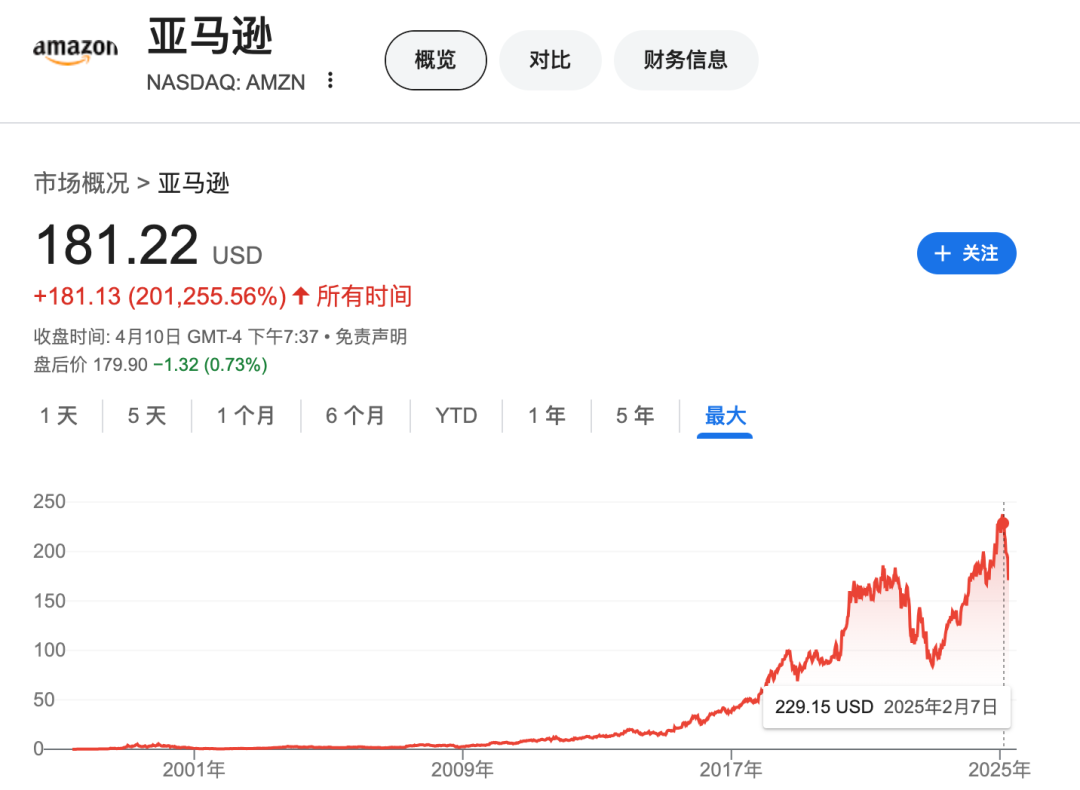Click the after-hours price 179.90 text
Image resolution: width=1080 pixels, height=790 pixels.
120,365
